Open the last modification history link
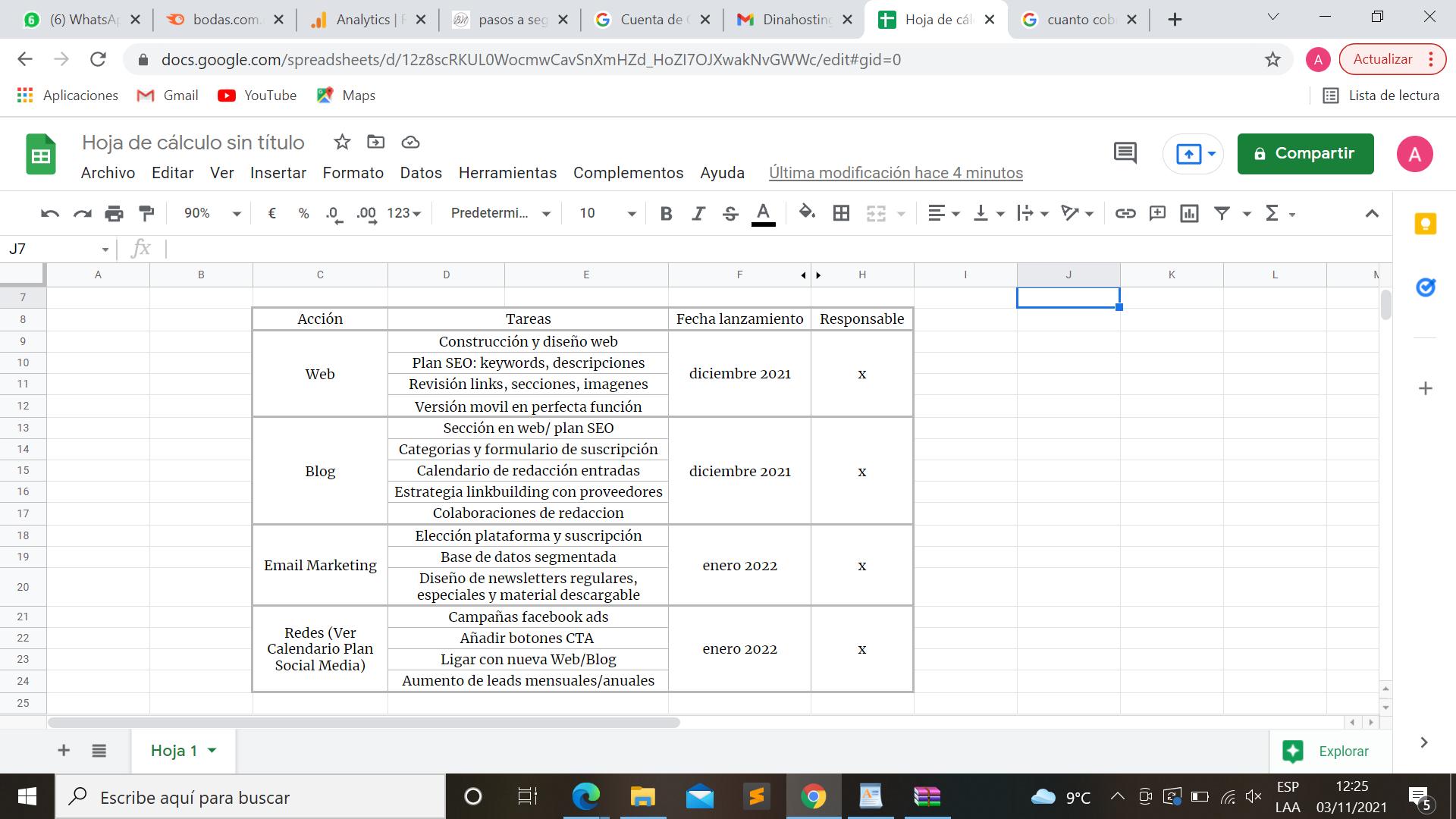 pyautogui.click(x=895, y=173)
